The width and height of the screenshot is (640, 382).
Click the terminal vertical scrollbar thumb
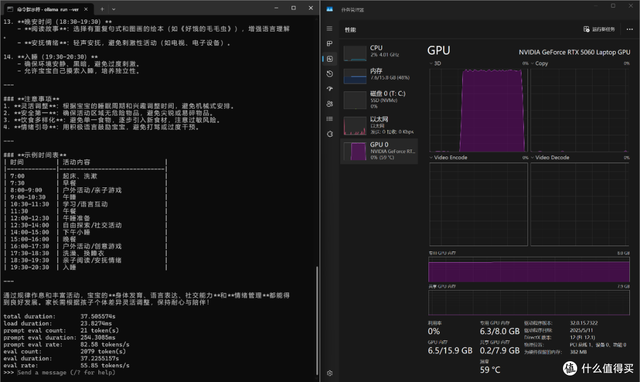tap(317, 320)
